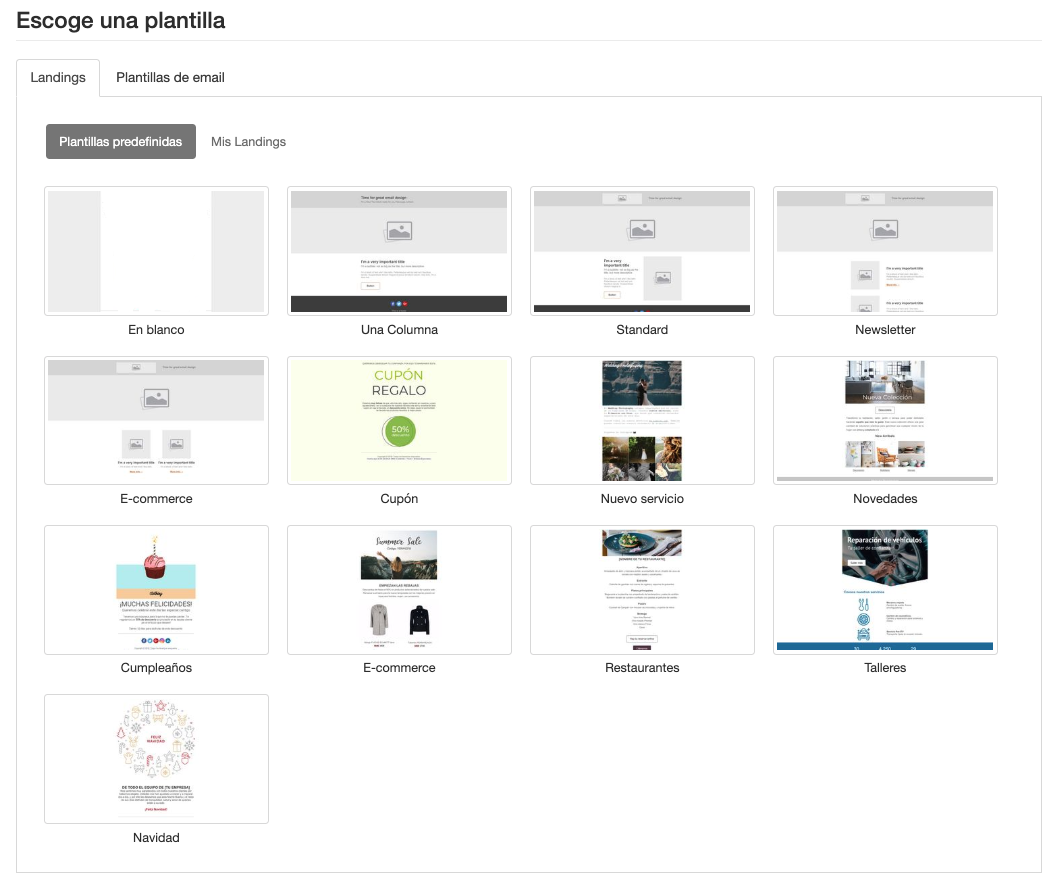Open the Navidad Christmas template thumbnail
This screenshot has height=887, width=1055.
(x=156, y=758)
